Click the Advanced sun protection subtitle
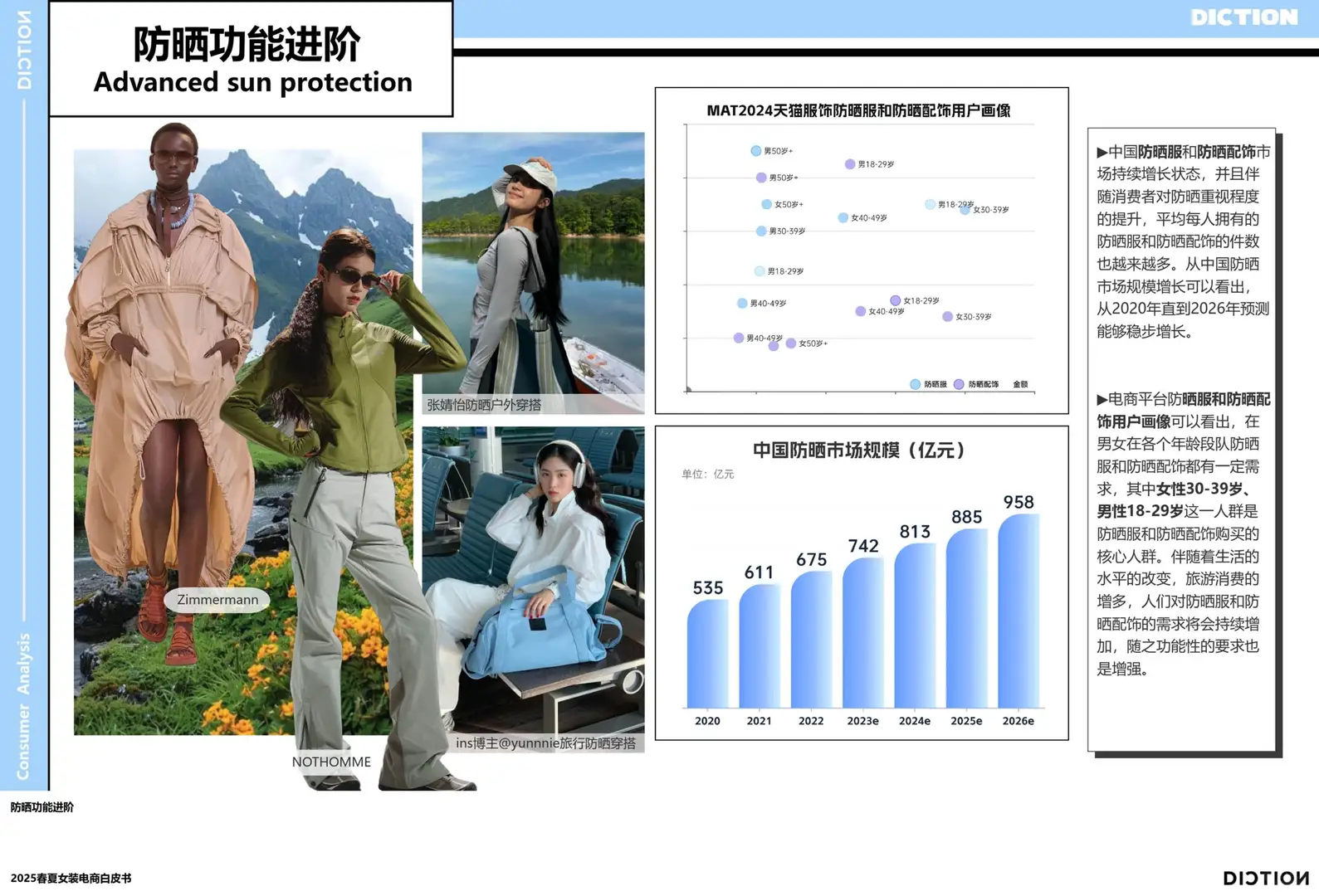 pos(252,81)
